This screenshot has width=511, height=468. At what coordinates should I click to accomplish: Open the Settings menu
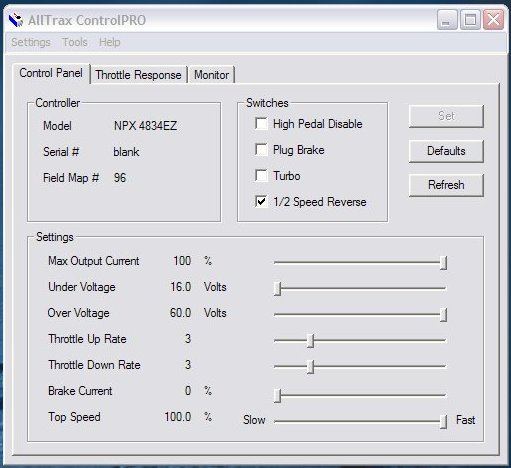[31, 42]
